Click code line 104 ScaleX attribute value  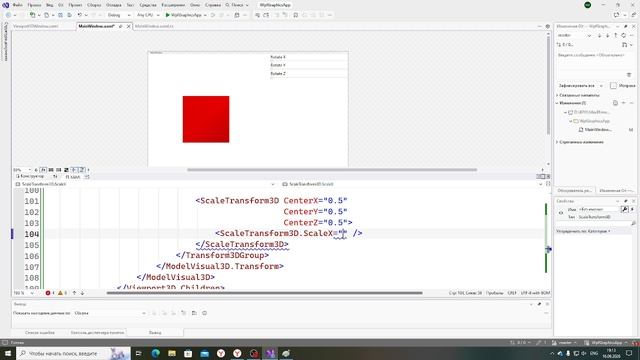click(x=342, y=233)
